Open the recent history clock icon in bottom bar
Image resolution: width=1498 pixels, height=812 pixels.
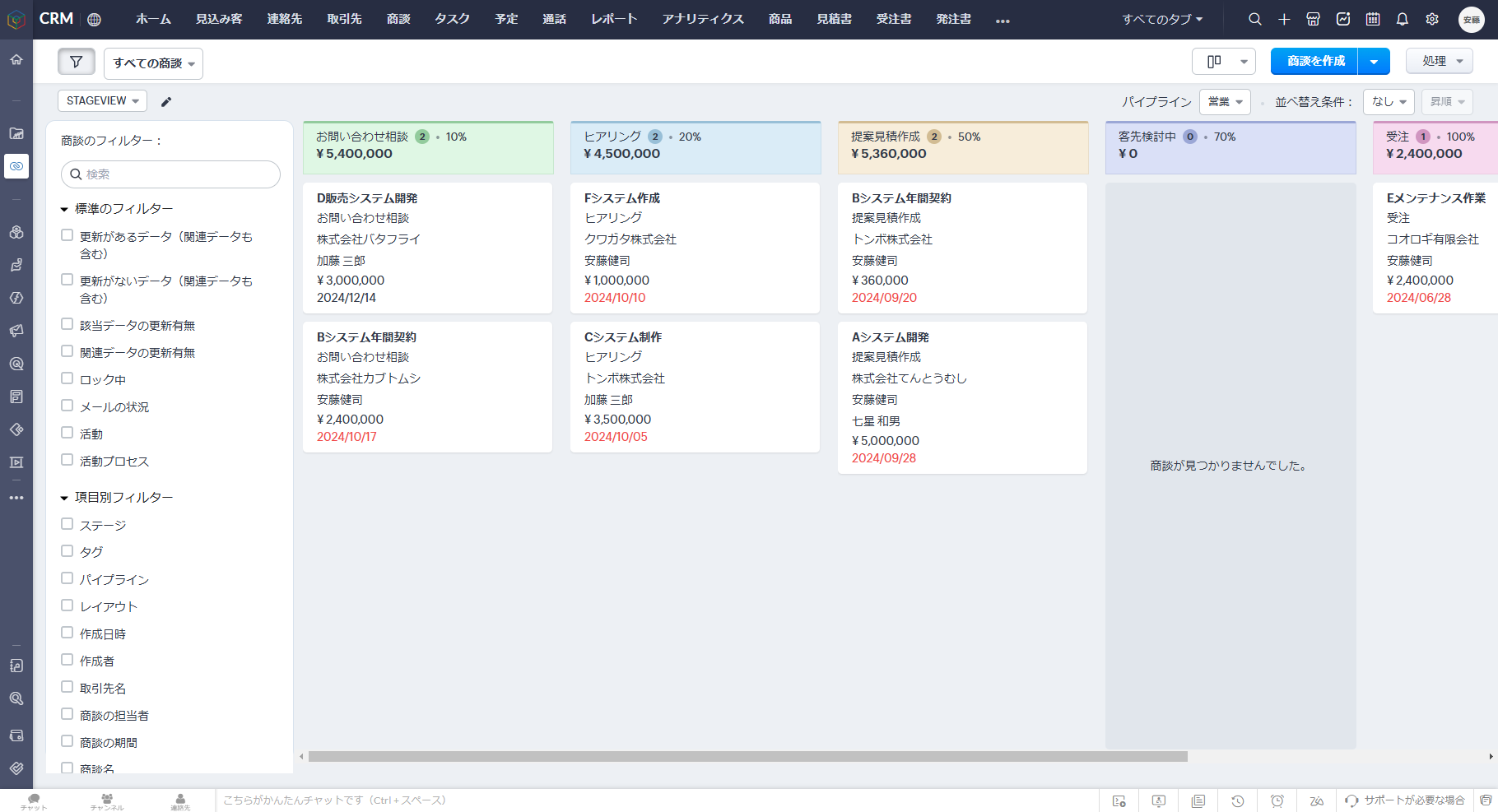tap(1238, 800)
